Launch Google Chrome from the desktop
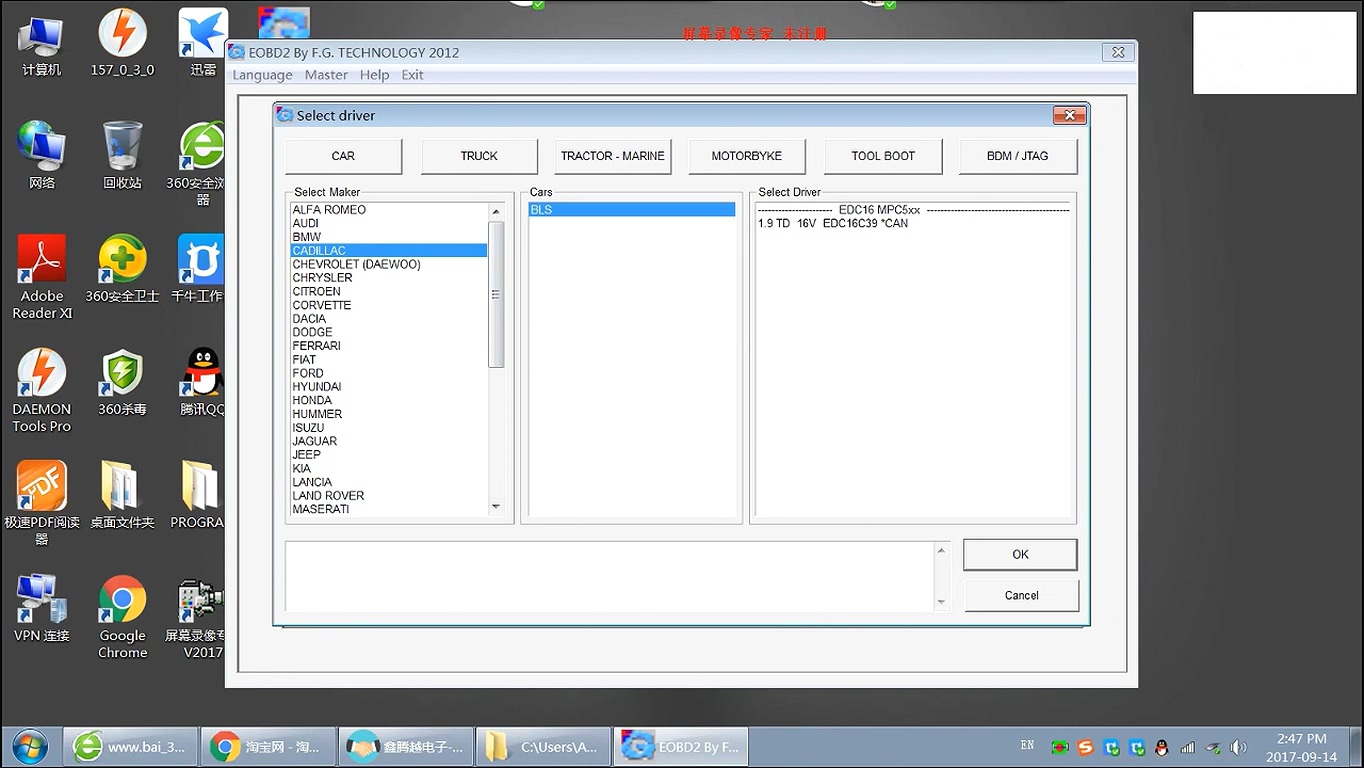This screenshot has width=1364, height=768. pyautogui.click(x=123, y=617)
